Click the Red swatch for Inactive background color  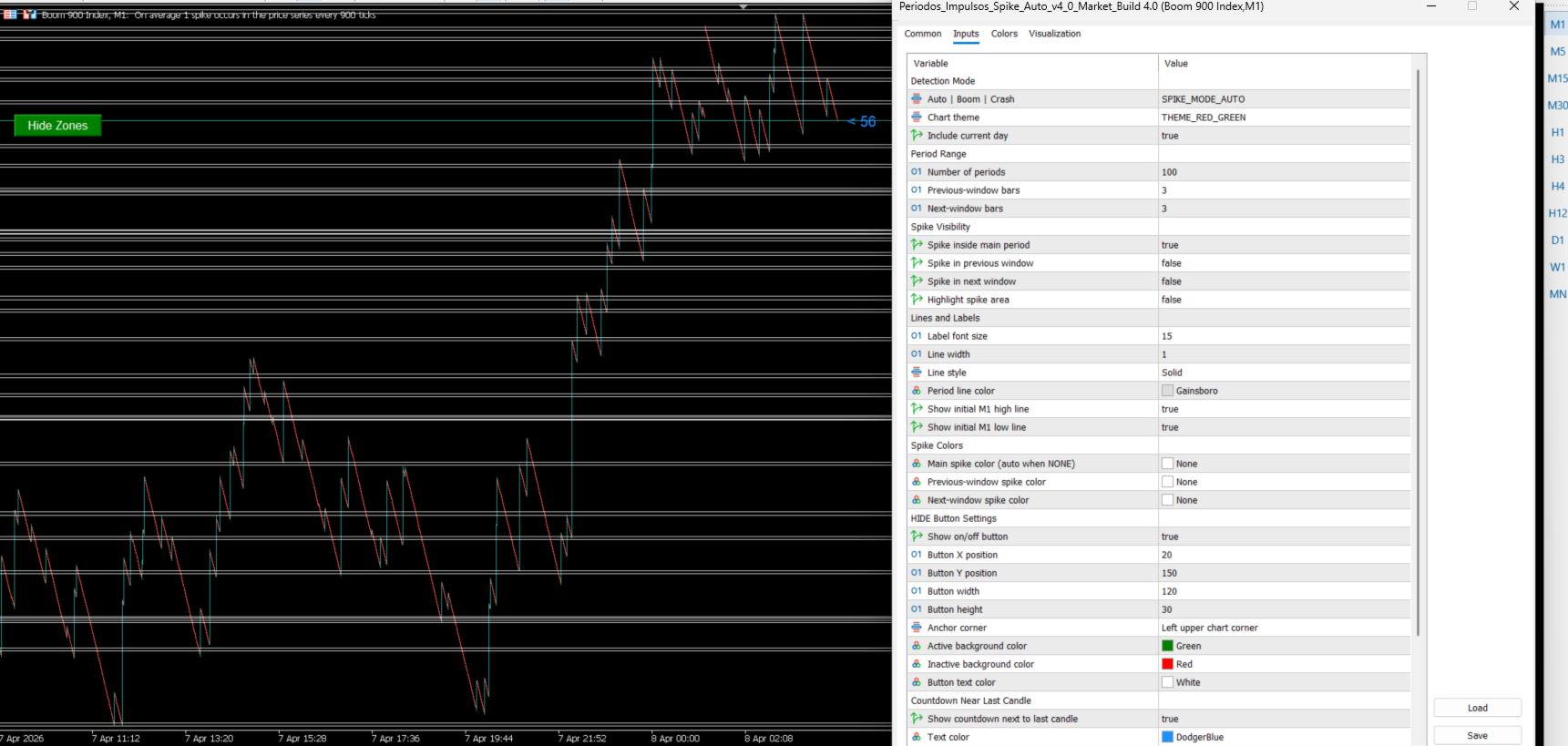(1167, 664)
